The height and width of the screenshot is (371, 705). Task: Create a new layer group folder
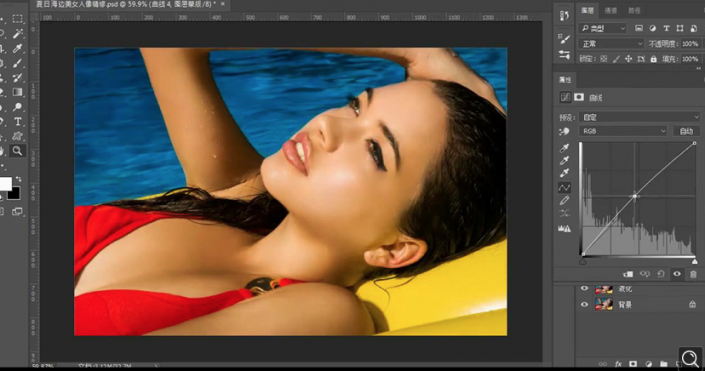click(664, 363)
